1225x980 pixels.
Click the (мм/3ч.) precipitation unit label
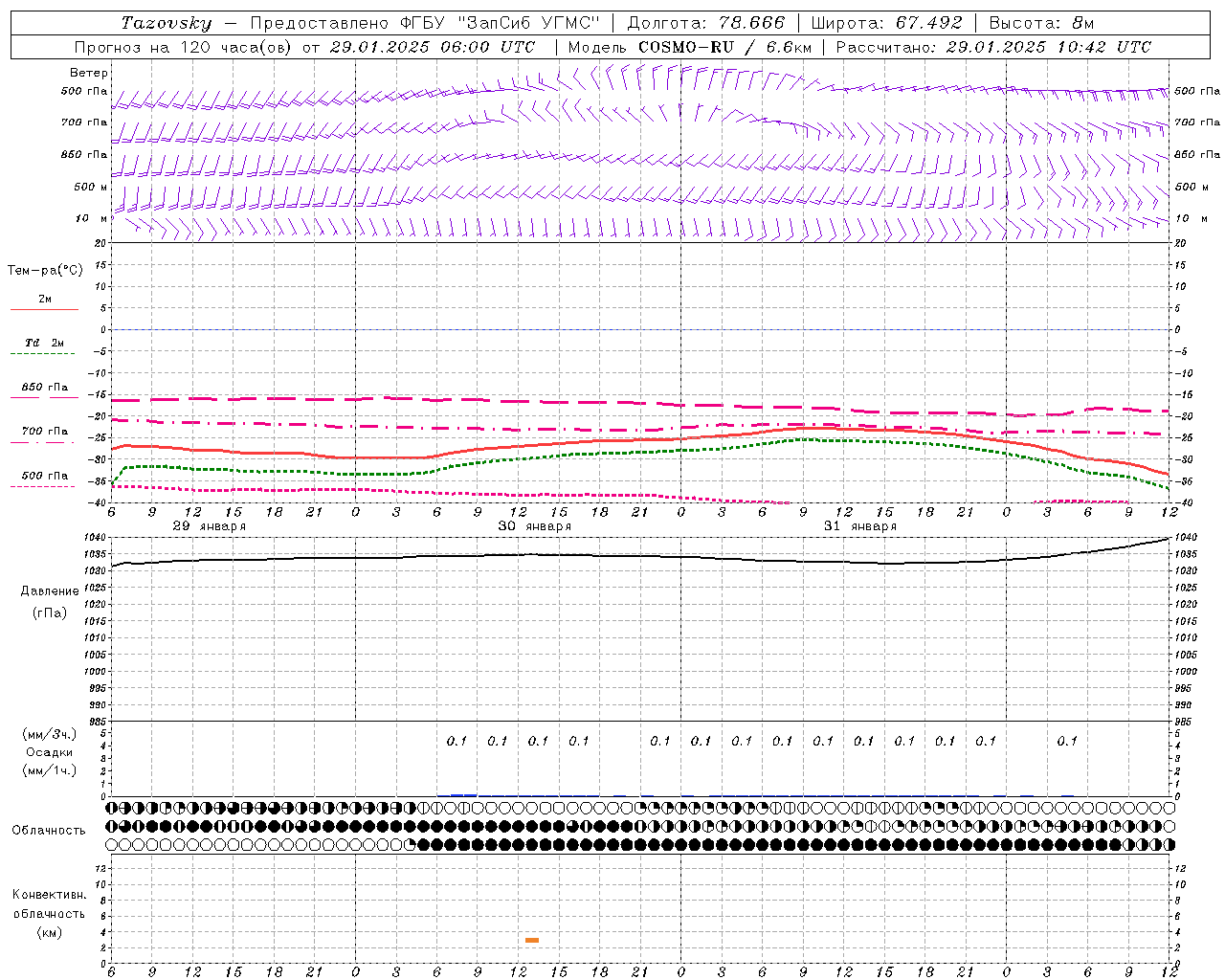[48, 734]
